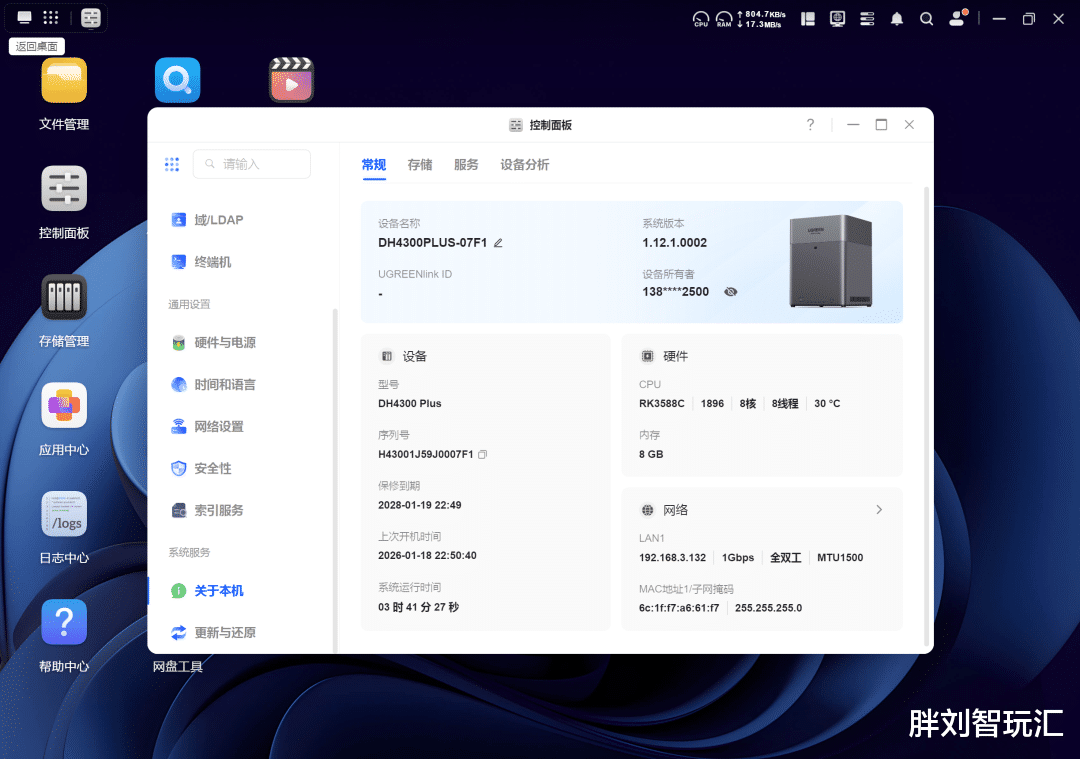Screen dimensions: 1080x759
Task: Copy the serial number H43001J59J0007F1
Action: [483, 455]
